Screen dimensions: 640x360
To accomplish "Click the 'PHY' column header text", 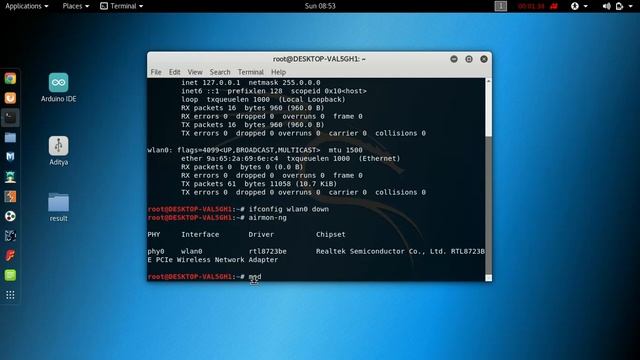I will pyautogui.click(x=154, y=234).
